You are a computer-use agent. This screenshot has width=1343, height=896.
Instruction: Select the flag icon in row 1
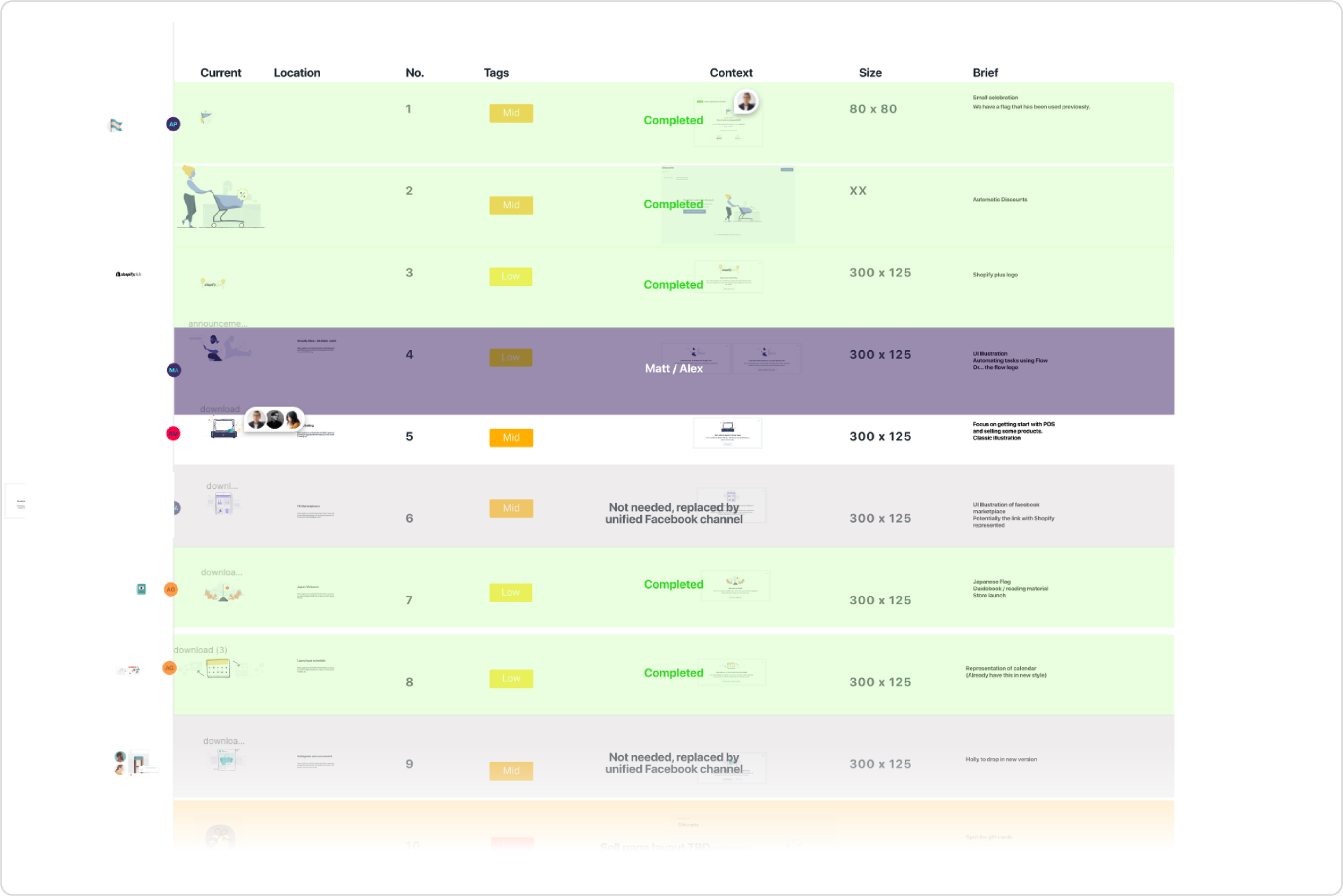(x=206, y=117)
